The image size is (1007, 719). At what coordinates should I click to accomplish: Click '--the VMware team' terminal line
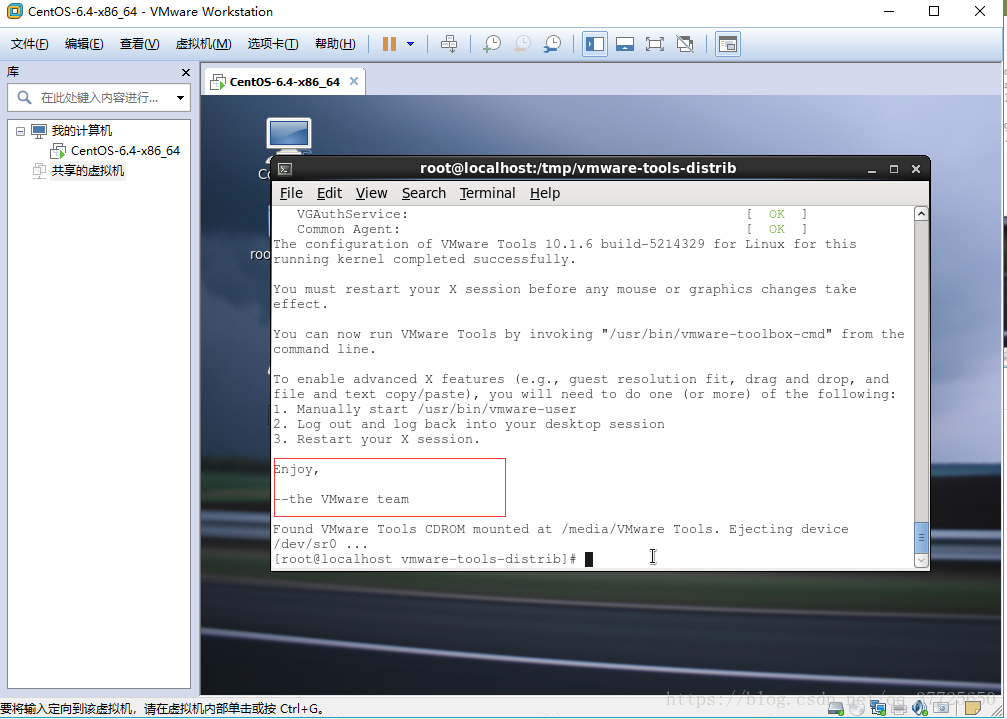(341, 499)
